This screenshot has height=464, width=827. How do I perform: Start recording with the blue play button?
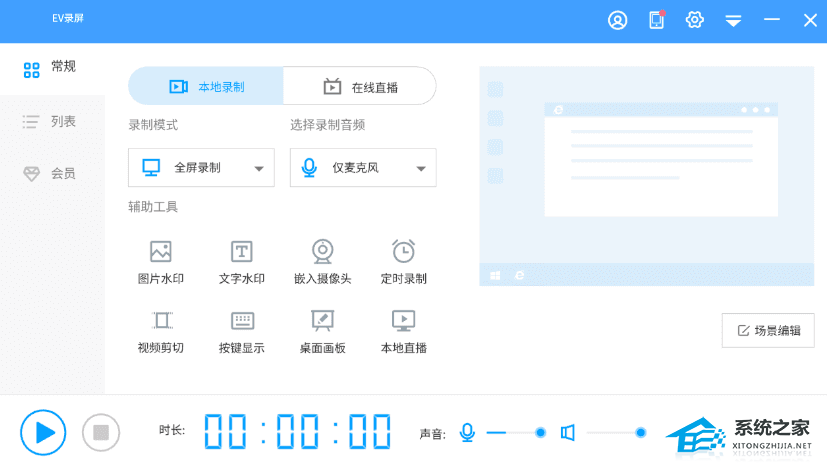pyautogui.click(x=43, y=432)
